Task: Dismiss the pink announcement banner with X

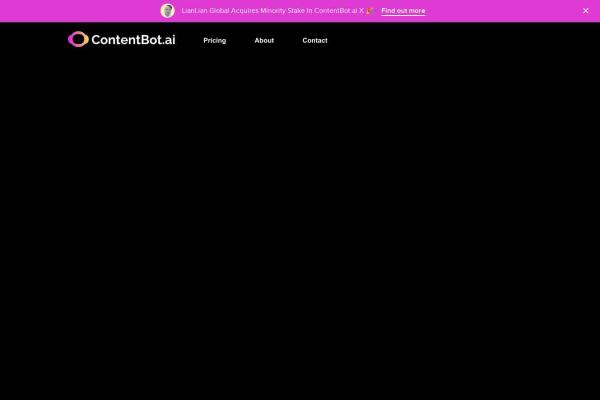Action: tap(586, 11)
